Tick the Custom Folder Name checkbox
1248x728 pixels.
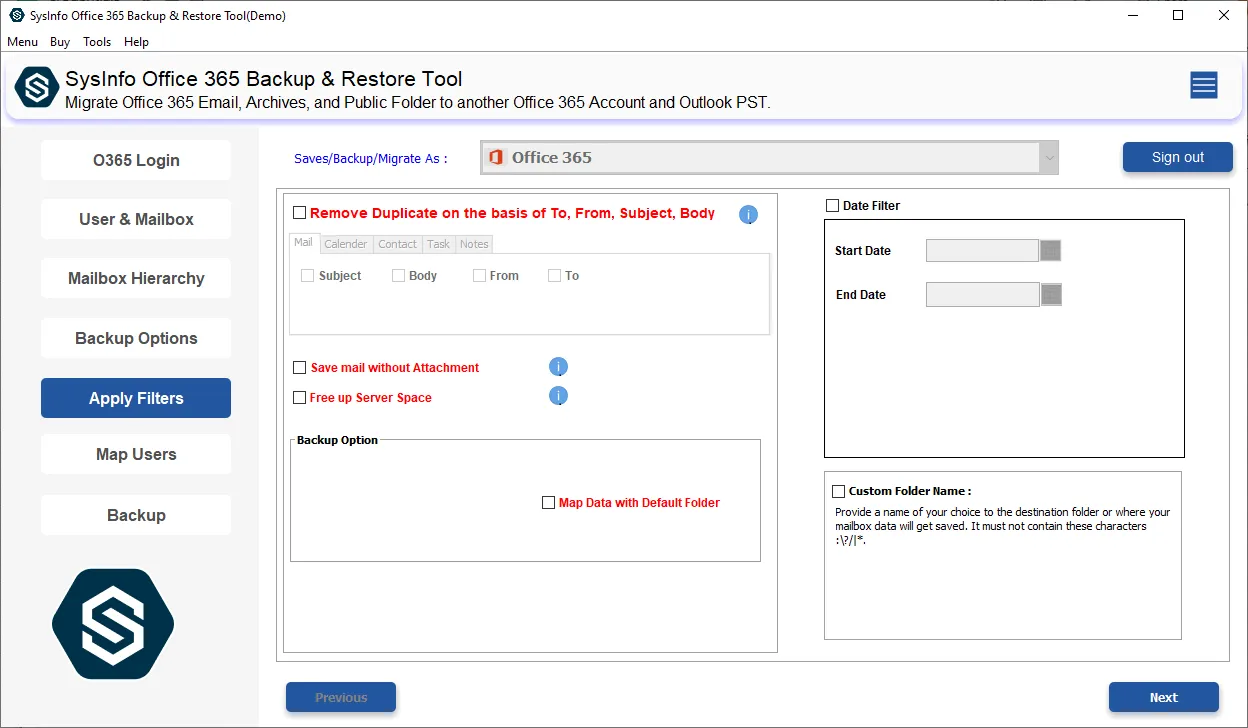pyautogui.click(x=838, y=491)
